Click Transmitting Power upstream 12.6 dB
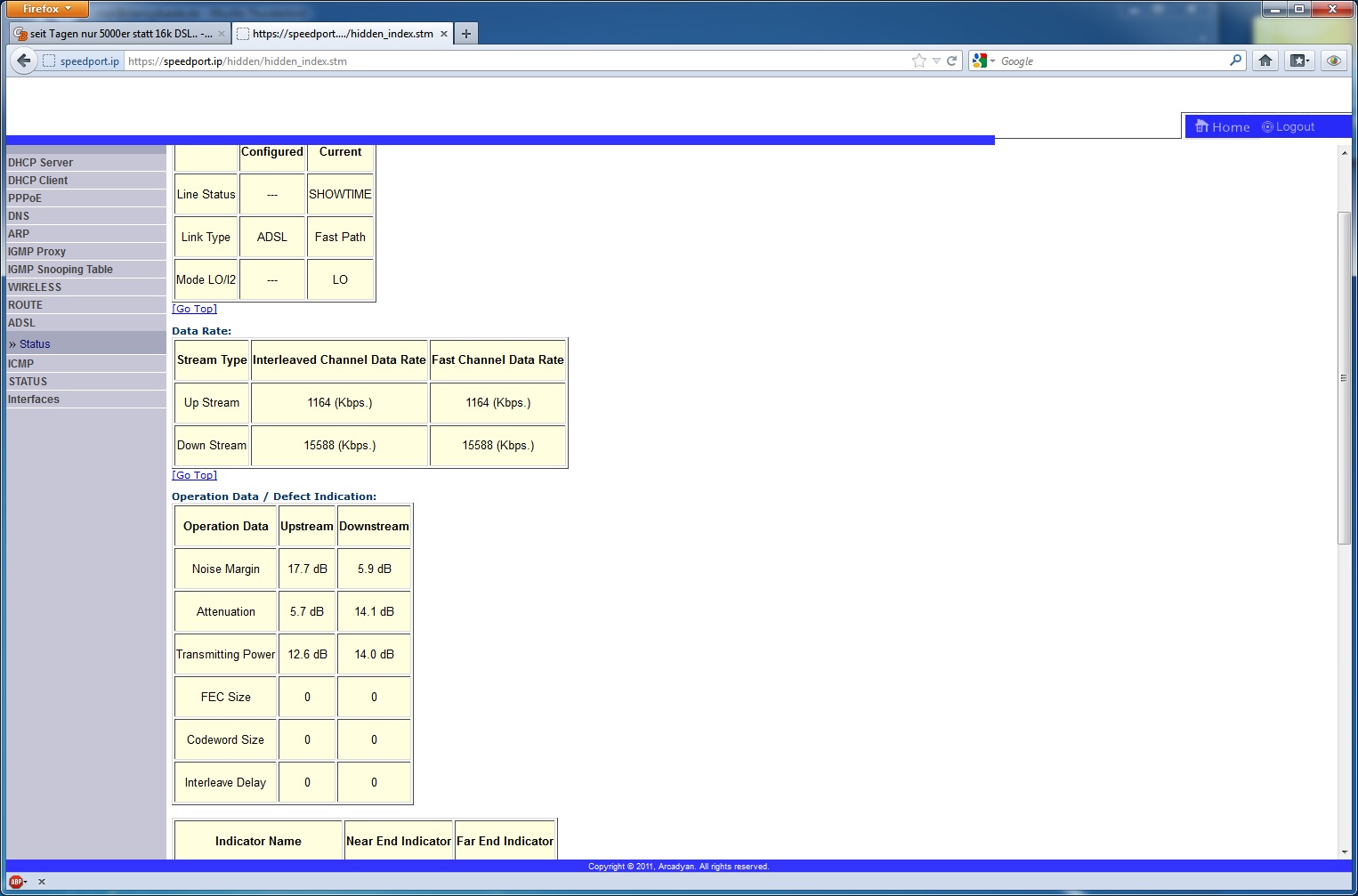 pyautogui.click(x=307, y=654)
